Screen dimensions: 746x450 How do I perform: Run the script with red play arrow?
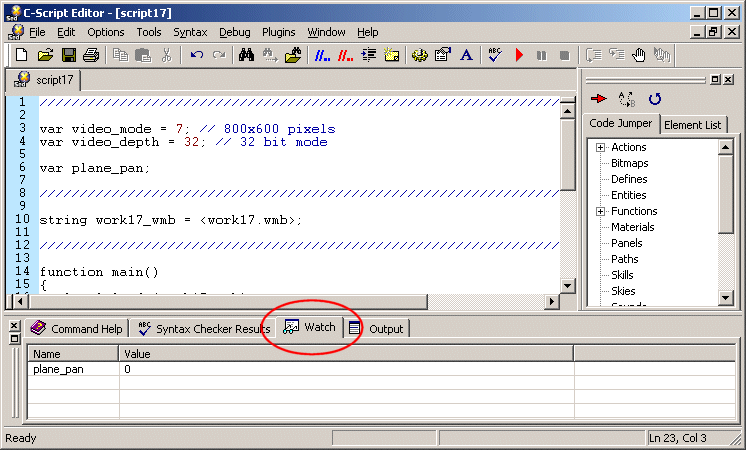[519, 55]
